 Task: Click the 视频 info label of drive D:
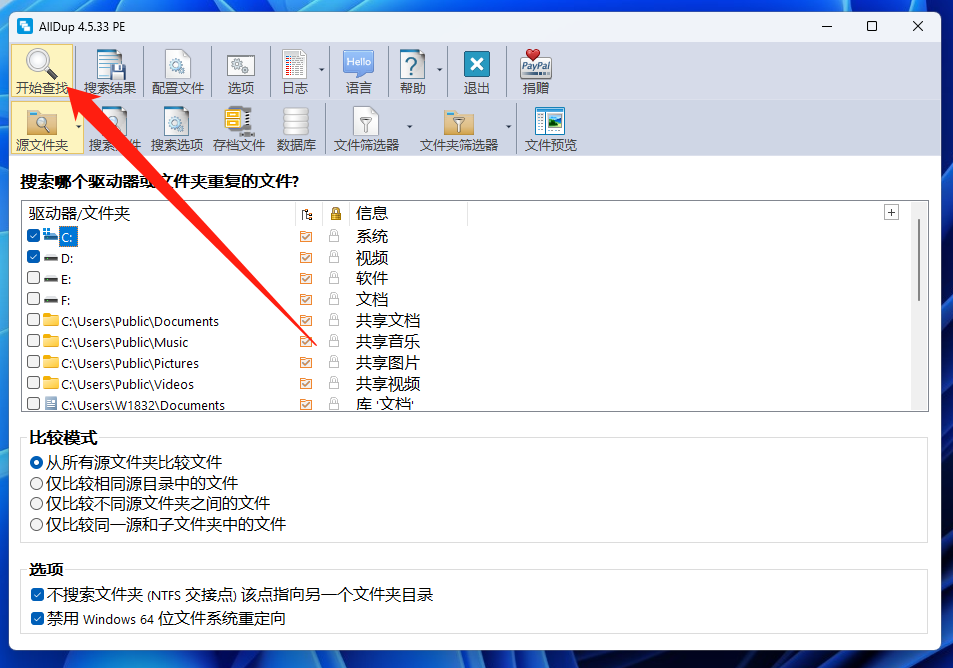(x=371, y=258)
